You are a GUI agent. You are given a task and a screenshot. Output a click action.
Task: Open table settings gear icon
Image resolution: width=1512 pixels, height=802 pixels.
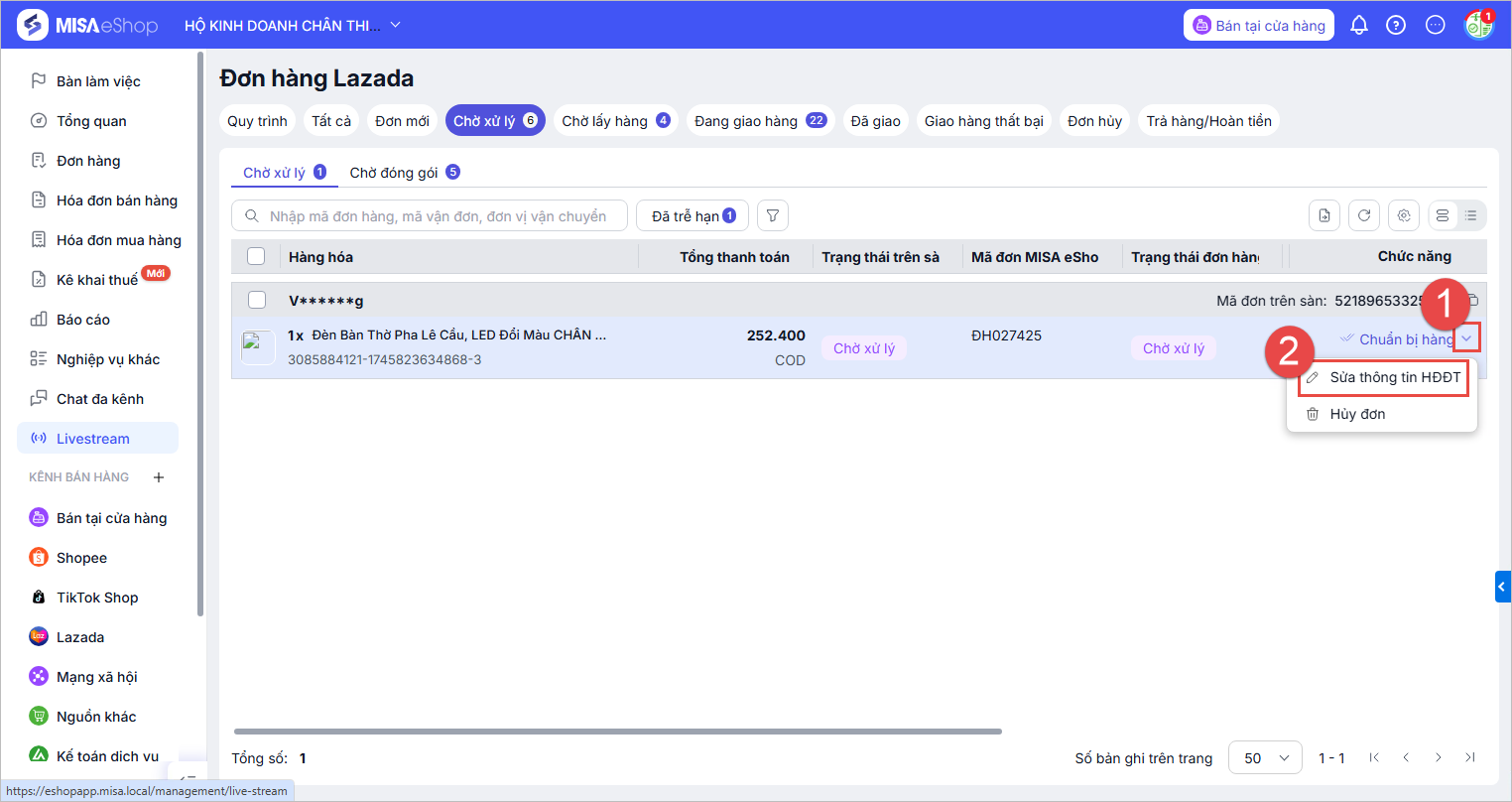pyautogui.click(x=1404, y=215)
